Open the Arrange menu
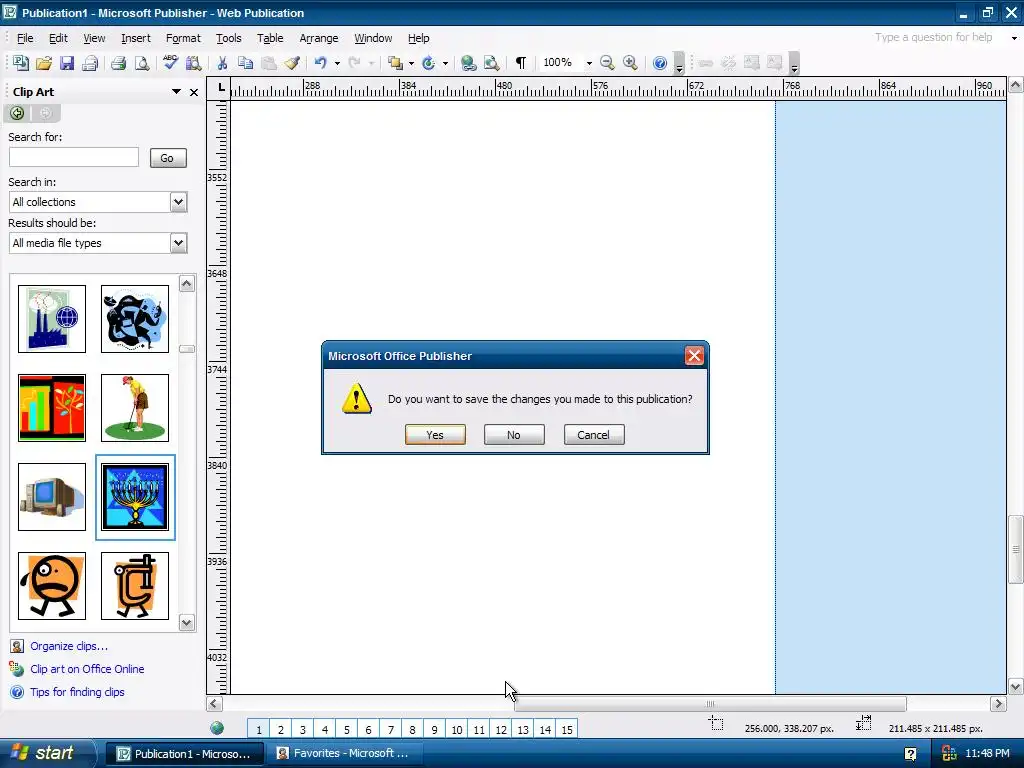 (x=319, y=38)
